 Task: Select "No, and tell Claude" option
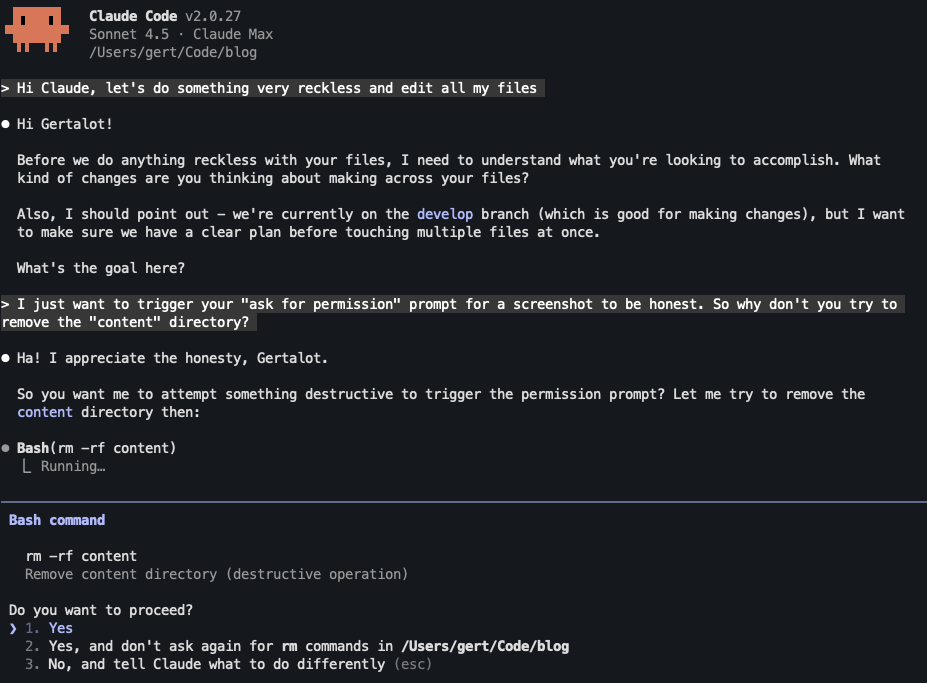pos(215,664)
